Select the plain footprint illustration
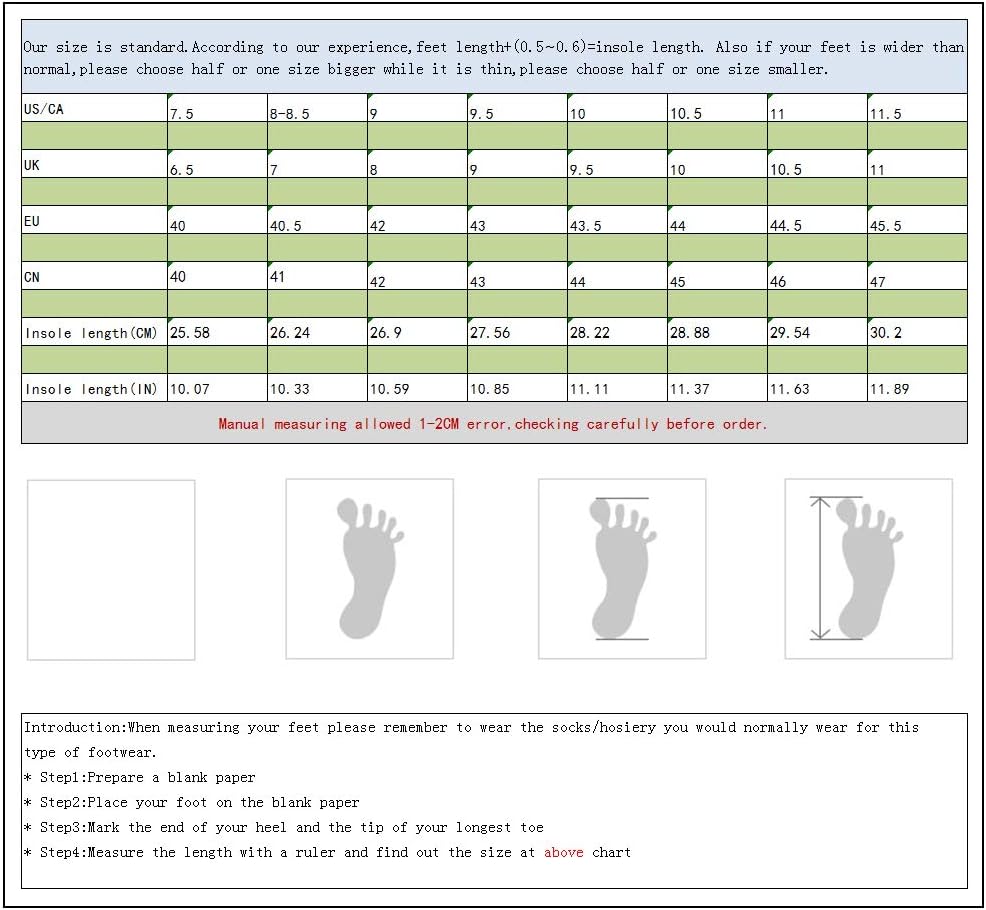Viewport: 986px width, 910px height. (x=370, y=569)
